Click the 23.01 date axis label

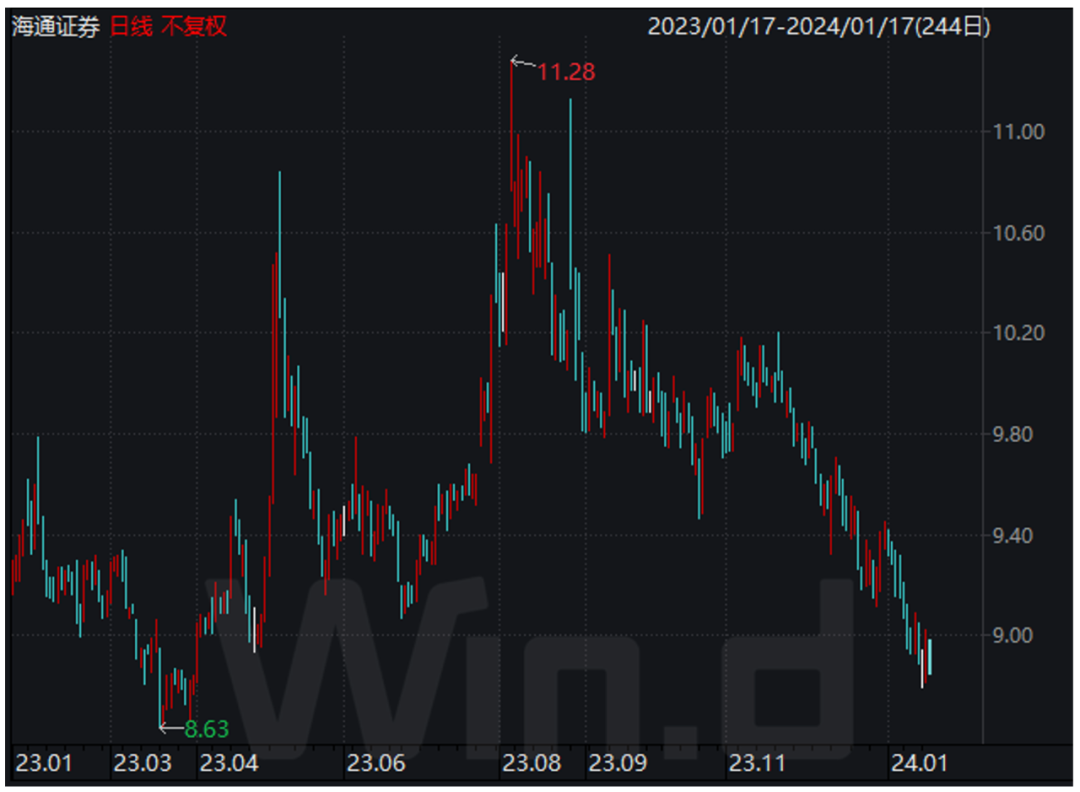point(43,763)
